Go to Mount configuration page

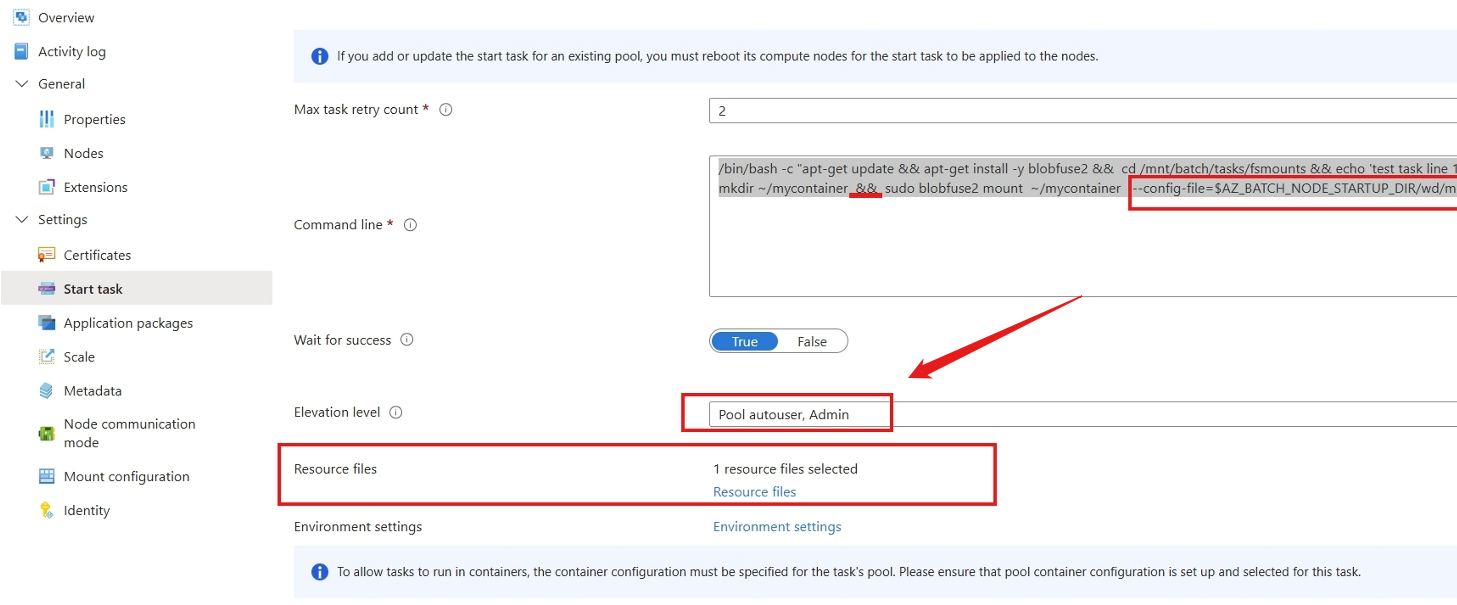(x=126, y=476)
